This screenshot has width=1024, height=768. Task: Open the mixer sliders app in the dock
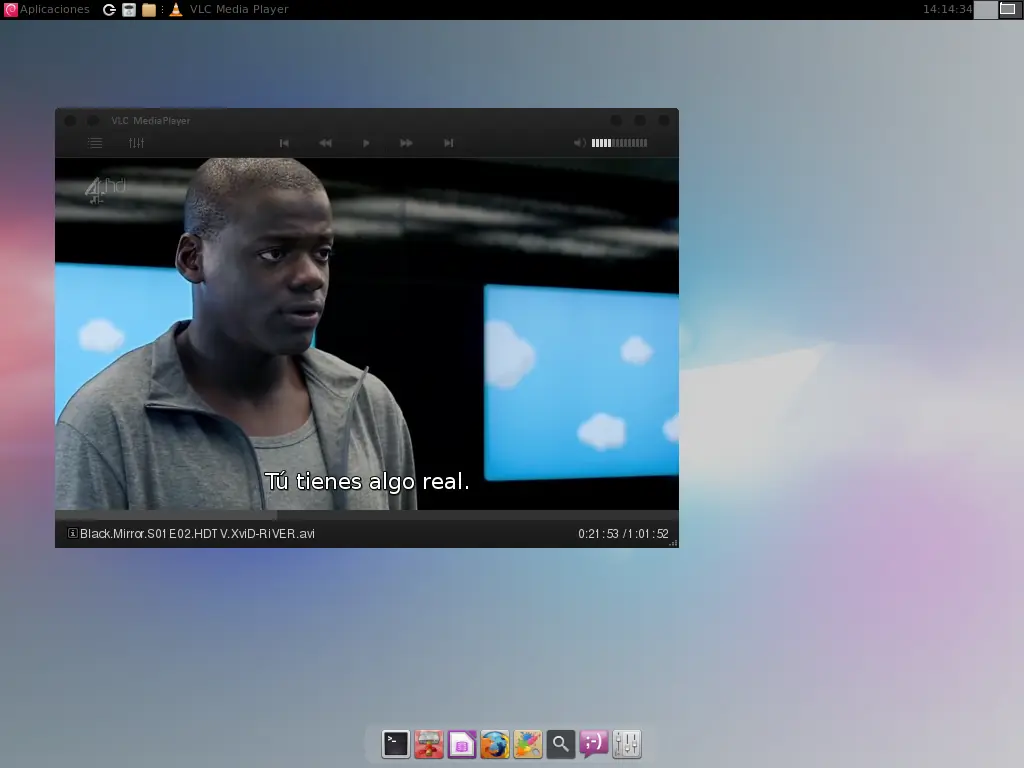pyautogui.click(x=627, y=744)
